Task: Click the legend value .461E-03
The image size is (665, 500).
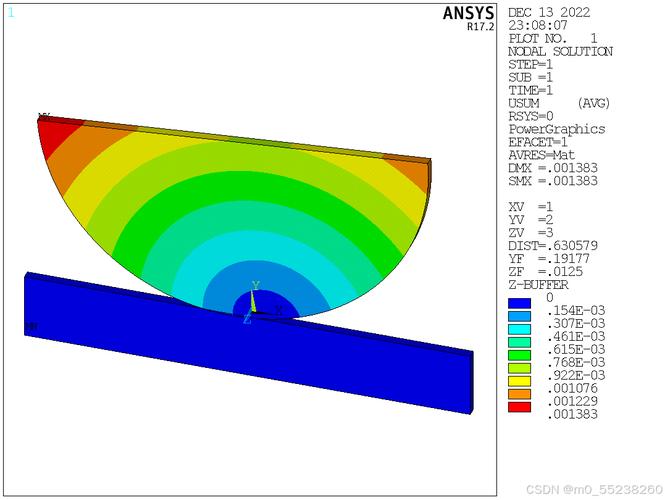Action: coord(576,337)
